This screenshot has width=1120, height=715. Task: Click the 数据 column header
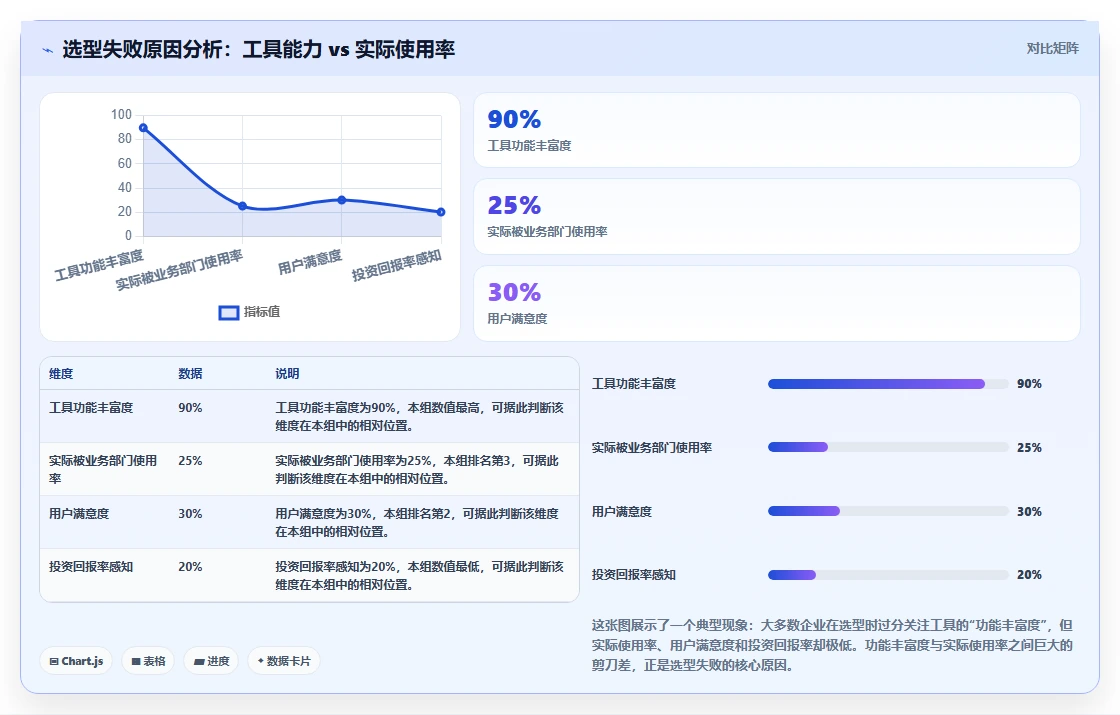point(191,374)
